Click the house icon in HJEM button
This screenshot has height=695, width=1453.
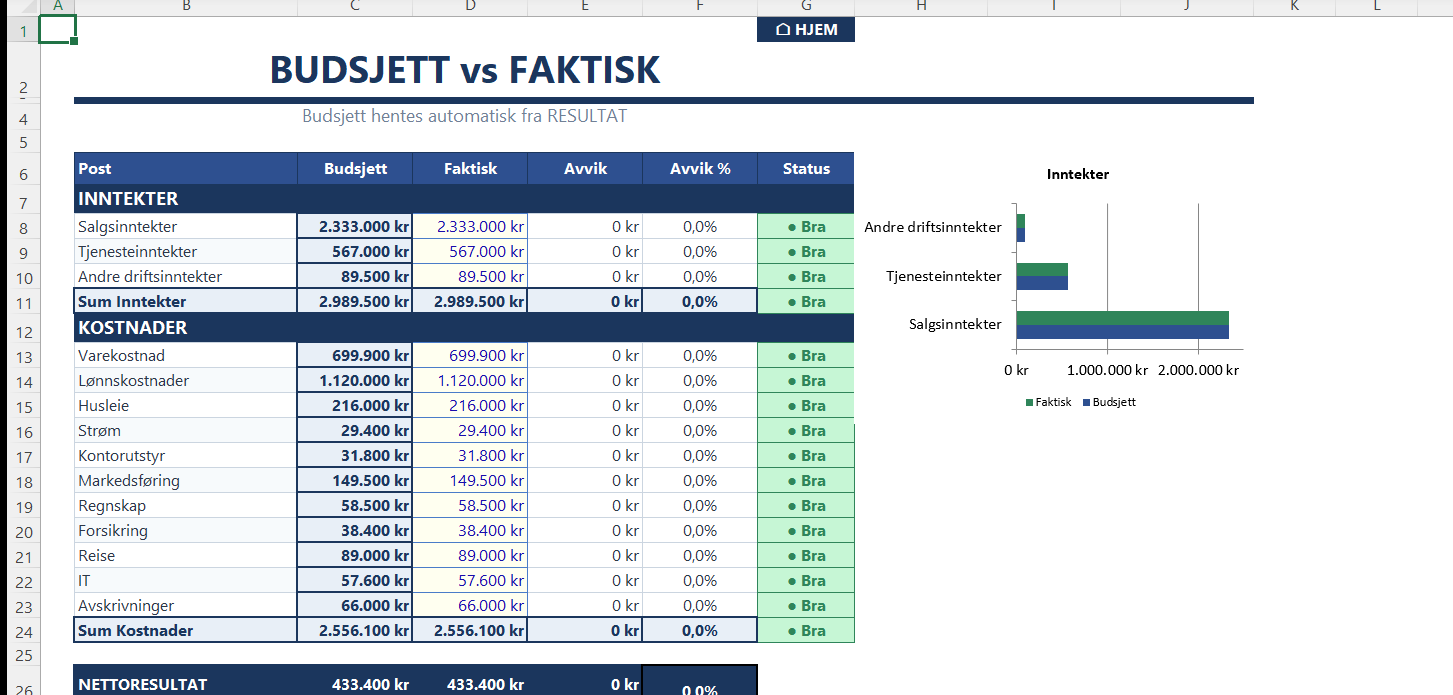(783, 30)
